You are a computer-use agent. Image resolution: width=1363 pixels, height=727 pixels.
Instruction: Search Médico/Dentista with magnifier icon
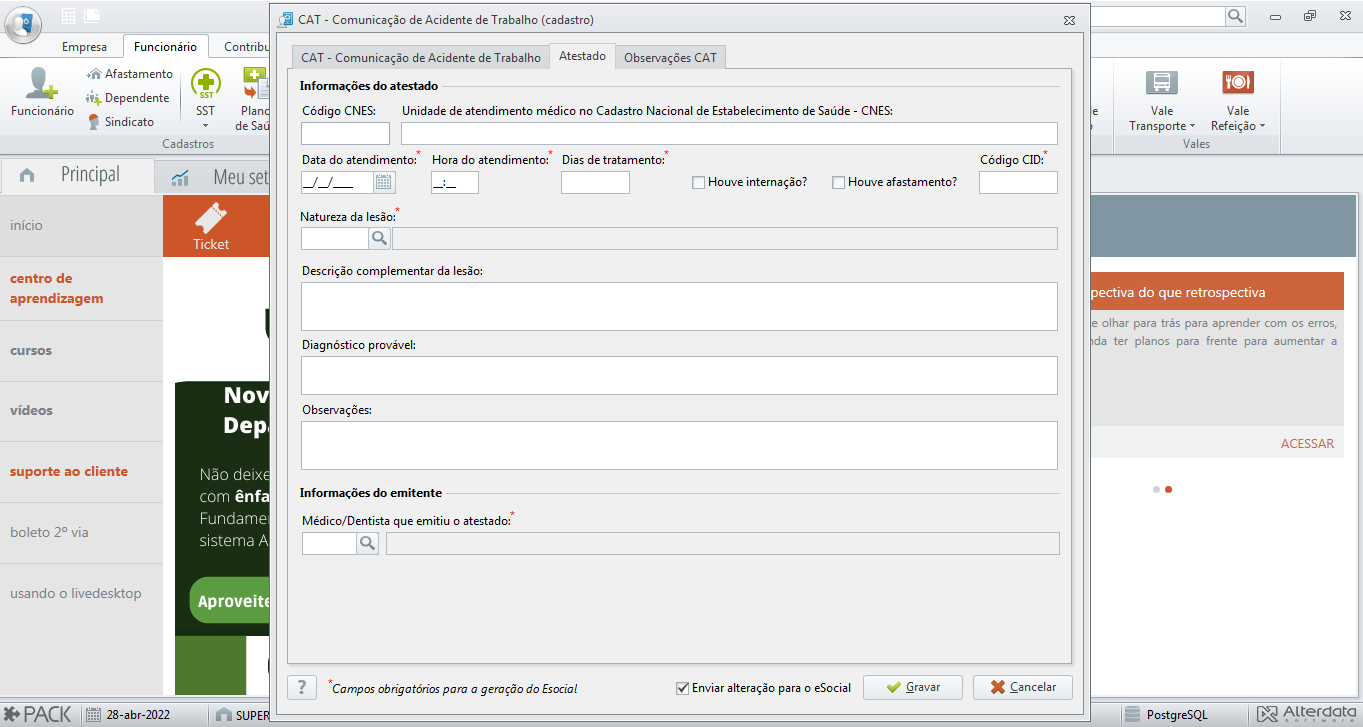pyautogui.click(x=367, y=543)
